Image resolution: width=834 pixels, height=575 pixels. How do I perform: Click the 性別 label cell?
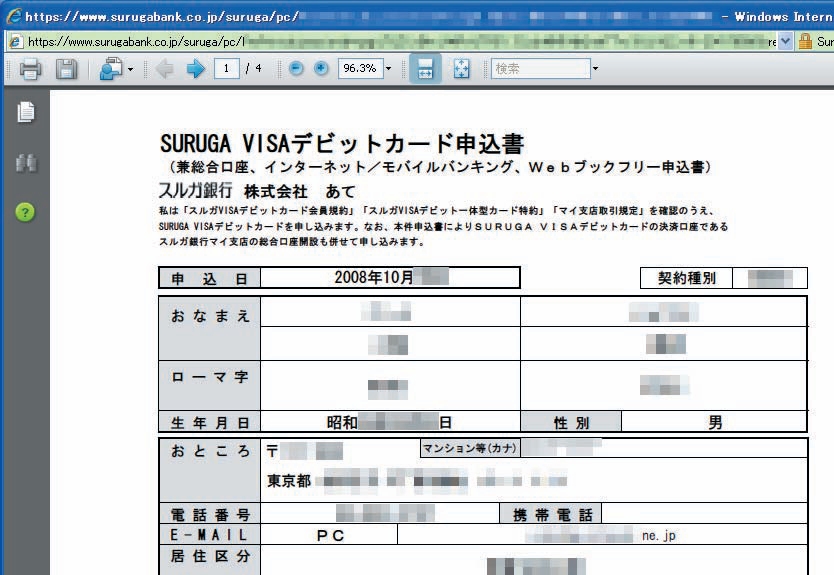pos(571,422)
